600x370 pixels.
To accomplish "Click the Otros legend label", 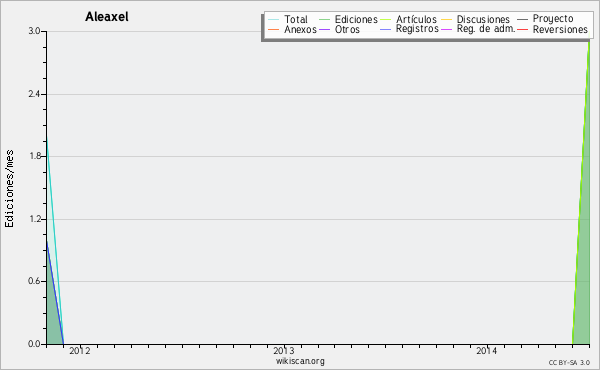I will (347, 29).
